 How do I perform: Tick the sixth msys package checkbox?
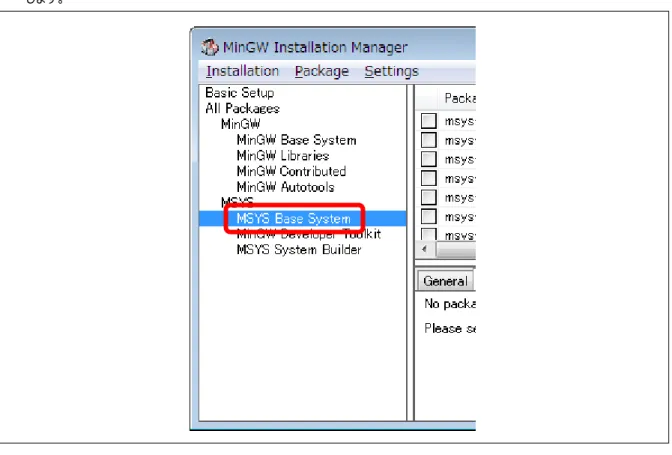[x=429, y=216]
